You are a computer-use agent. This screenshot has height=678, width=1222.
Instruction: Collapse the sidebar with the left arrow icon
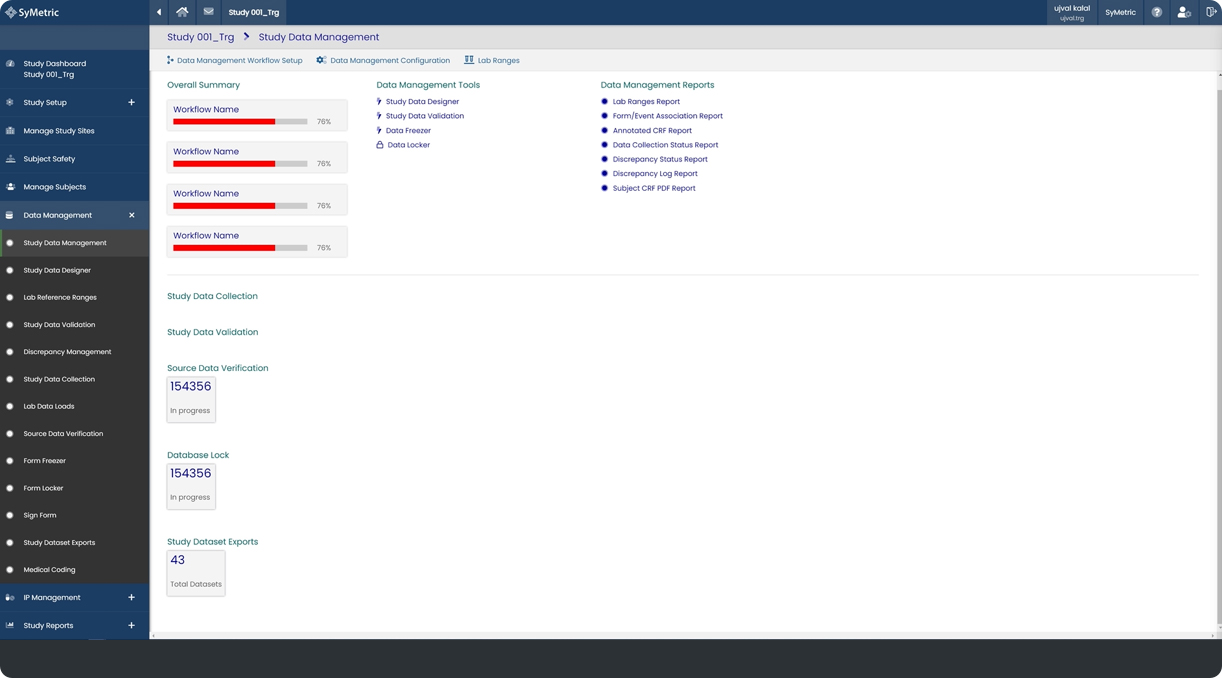(x=159, y=12)
